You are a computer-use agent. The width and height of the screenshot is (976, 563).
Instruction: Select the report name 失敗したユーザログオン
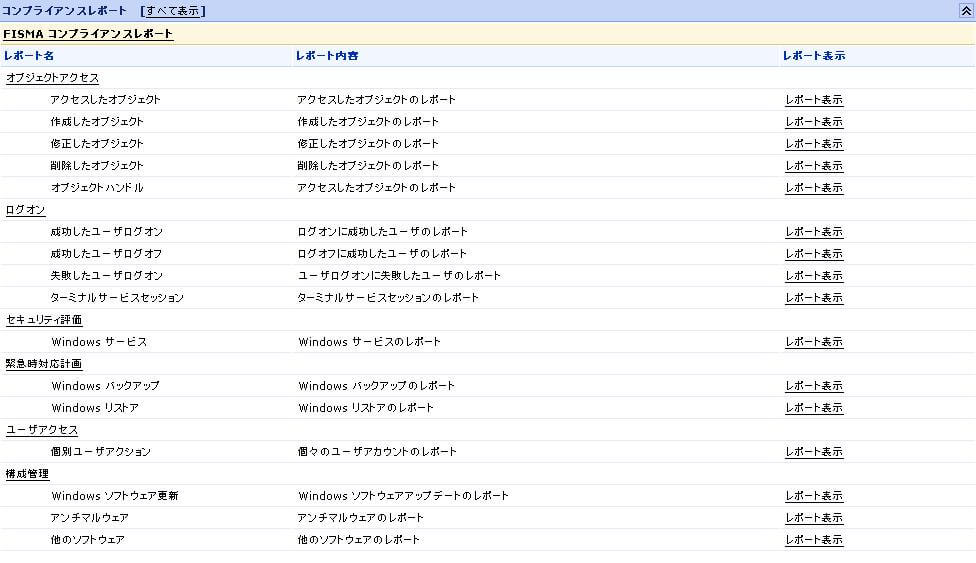106,275
